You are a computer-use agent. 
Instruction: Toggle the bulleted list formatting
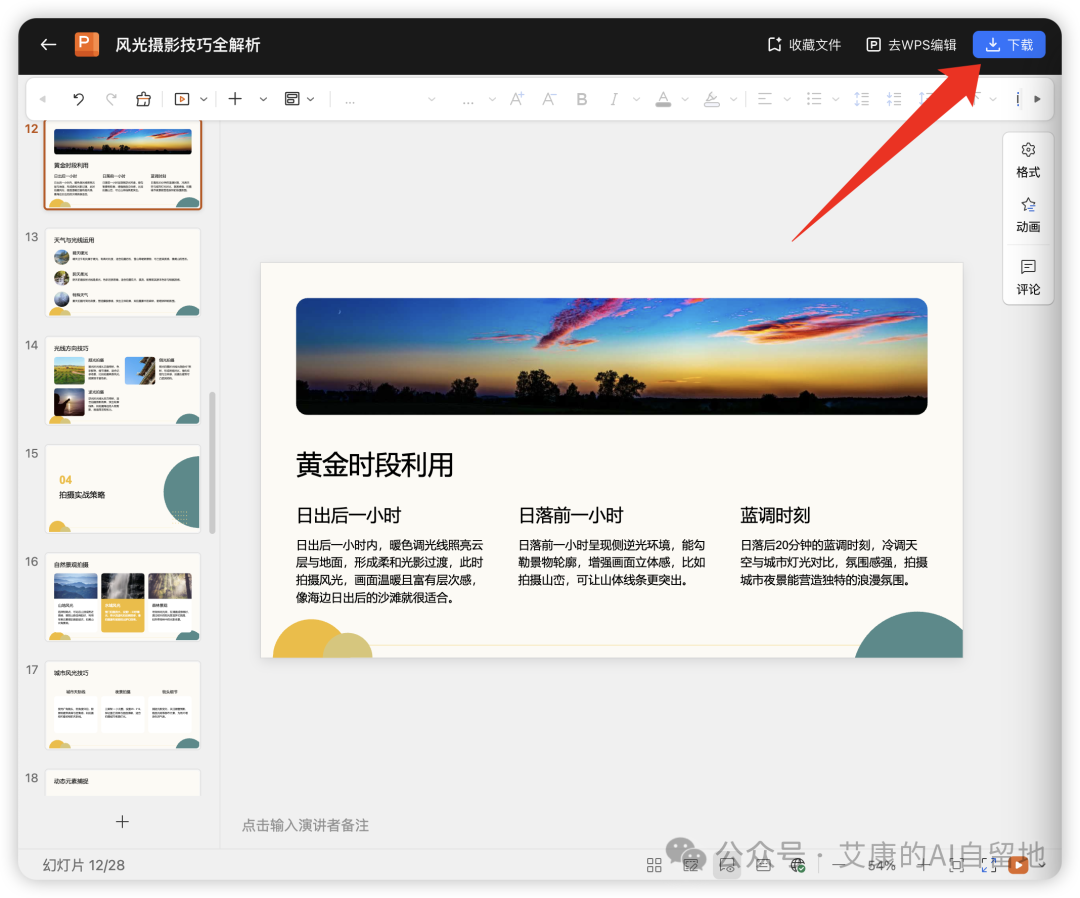point(812,98)
